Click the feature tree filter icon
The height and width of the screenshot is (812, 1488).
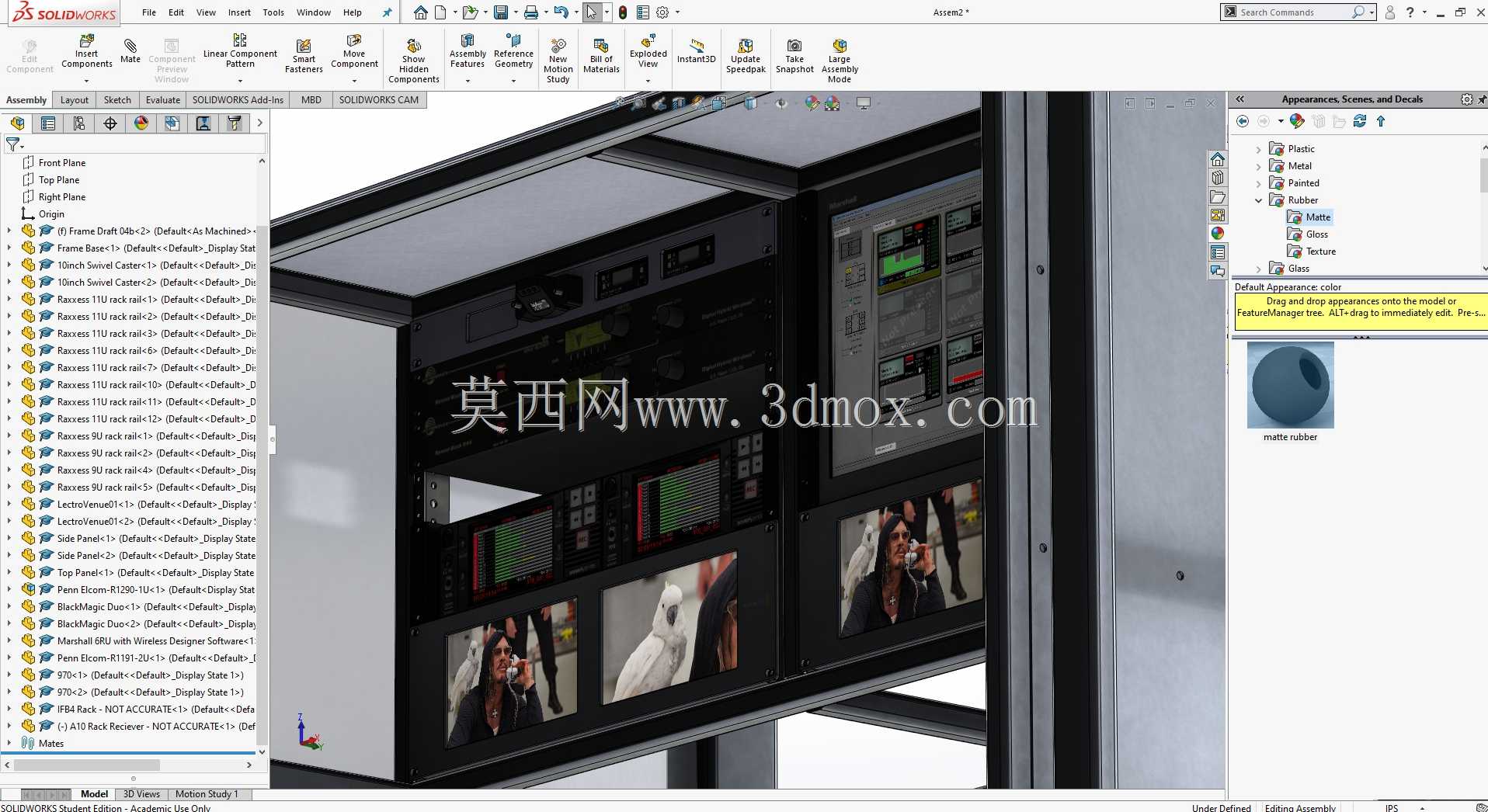click(x=13, y=144)
